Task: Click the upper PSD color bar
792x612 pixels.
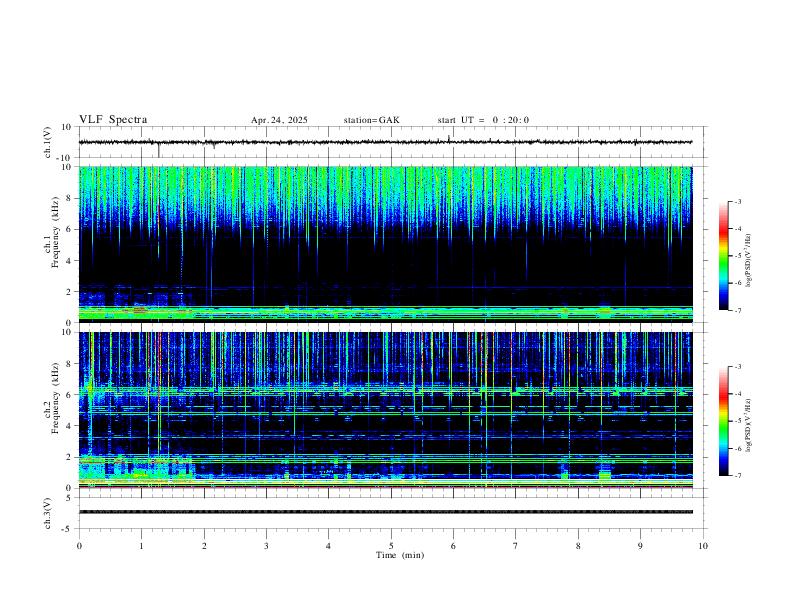Action: pos(723,256)
